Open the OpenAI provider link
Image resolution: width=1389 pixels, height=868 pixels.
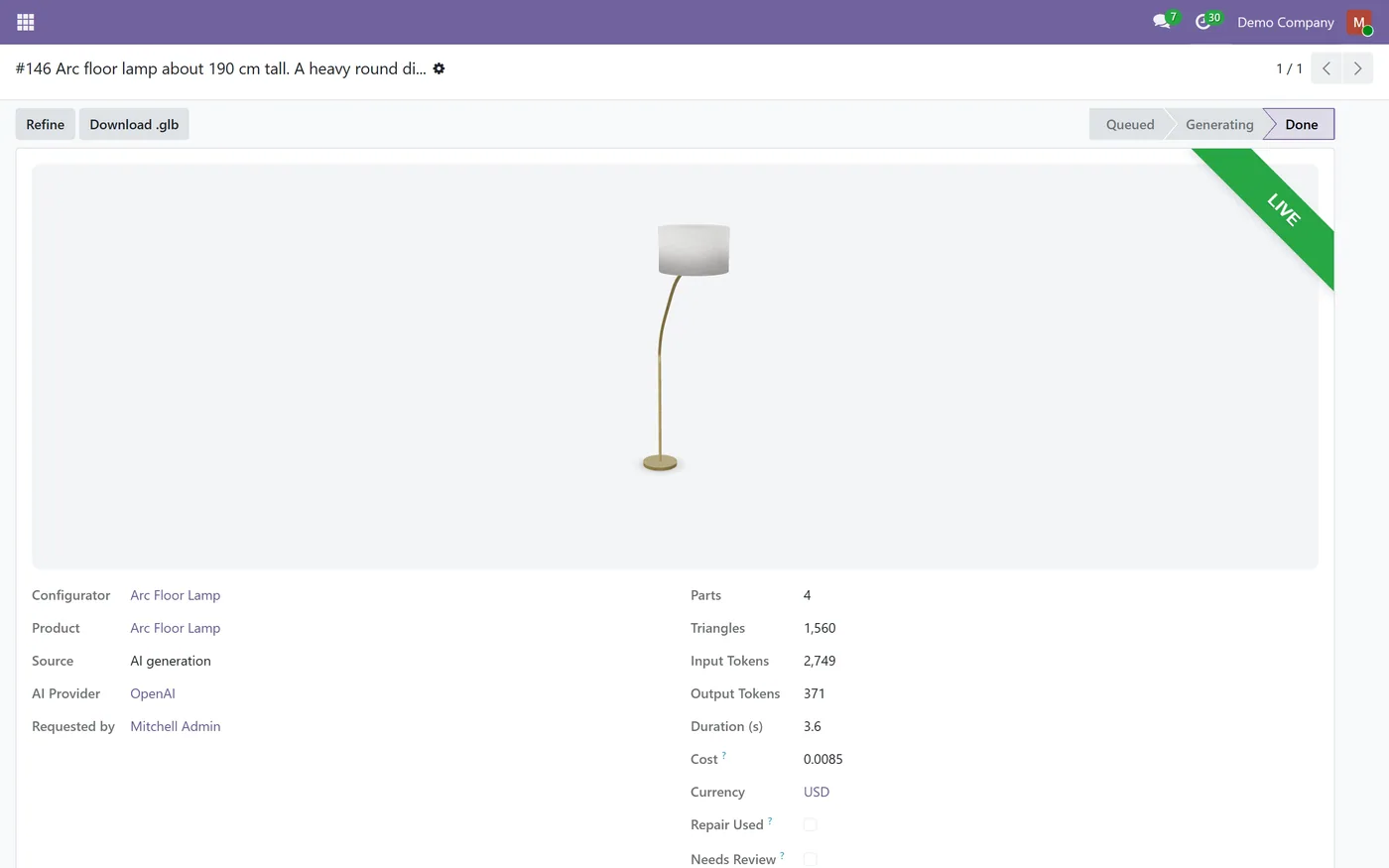(153, 693)
